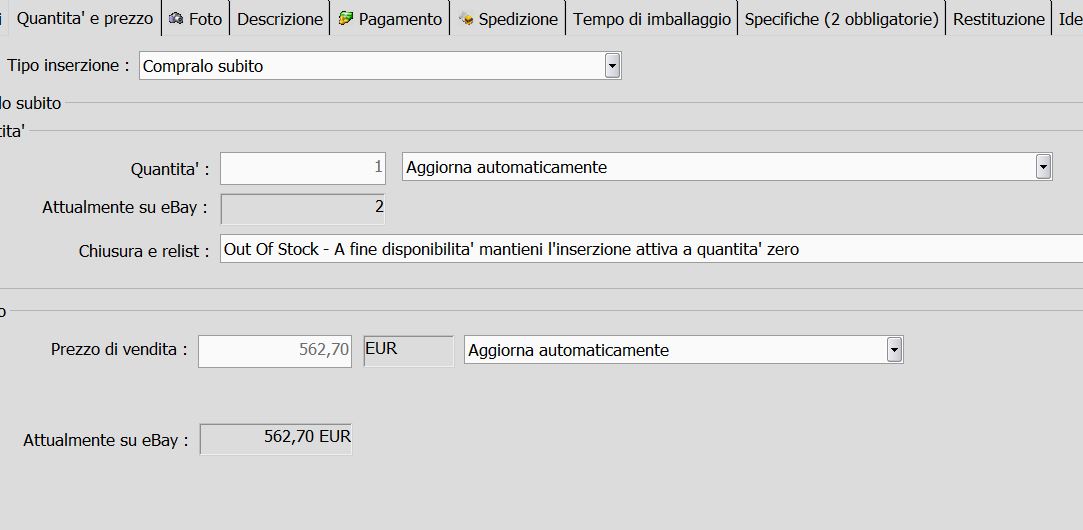Open the Chiusura e relist Out Of Stock selector

point(650,249)
